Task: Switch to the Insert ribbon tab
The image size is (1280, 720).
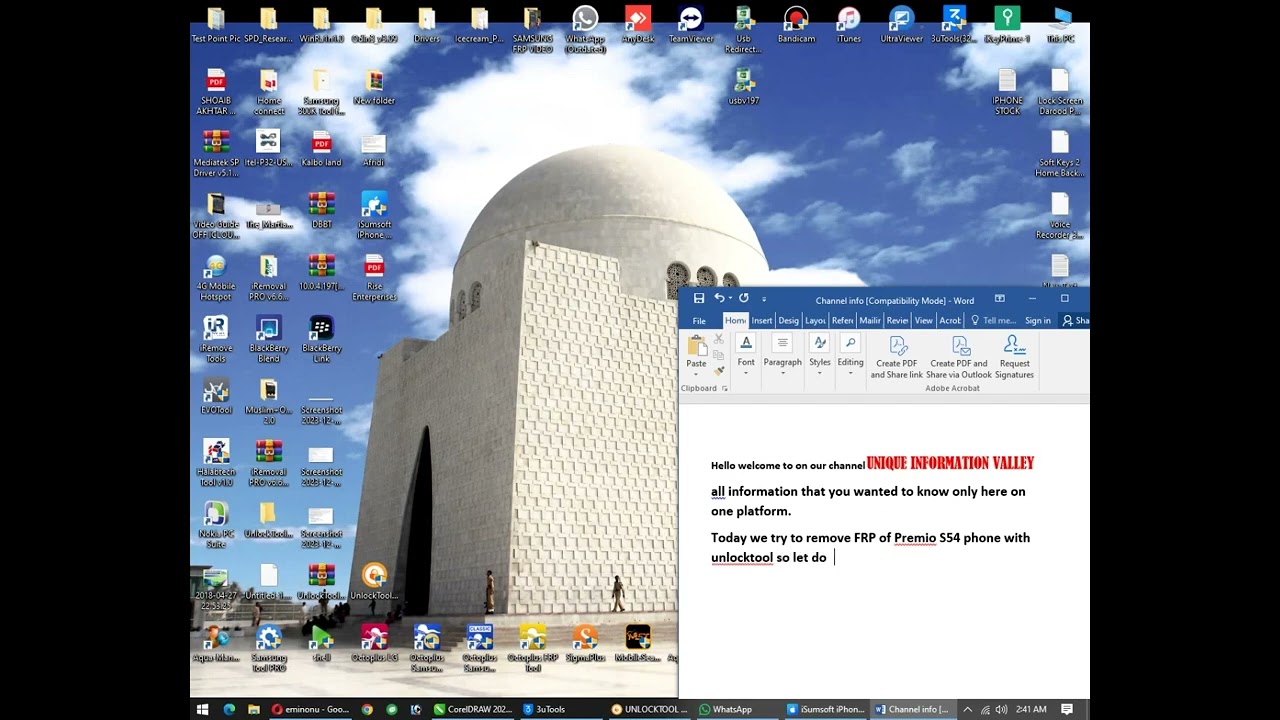Action: tap(762, 321)
